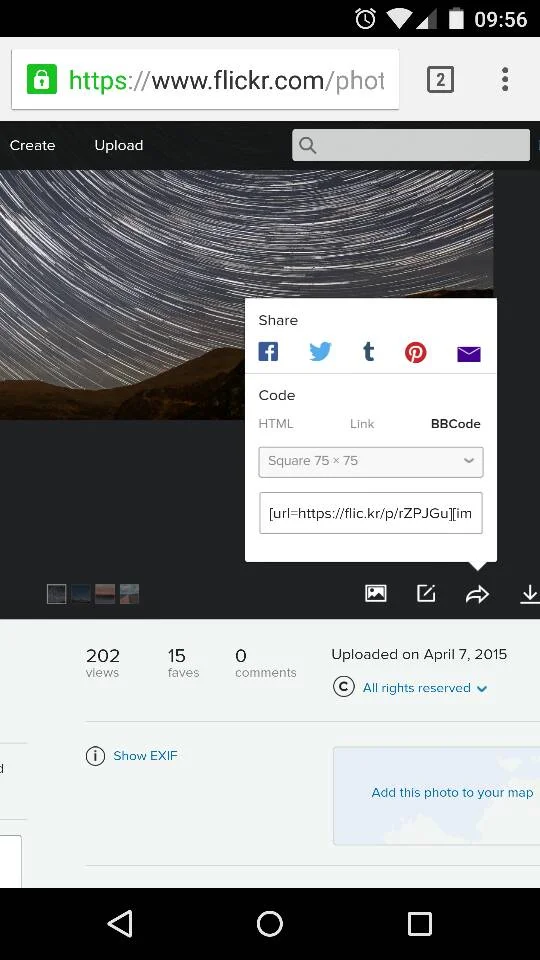Select the BBCode URL text field

coord(371,513)
